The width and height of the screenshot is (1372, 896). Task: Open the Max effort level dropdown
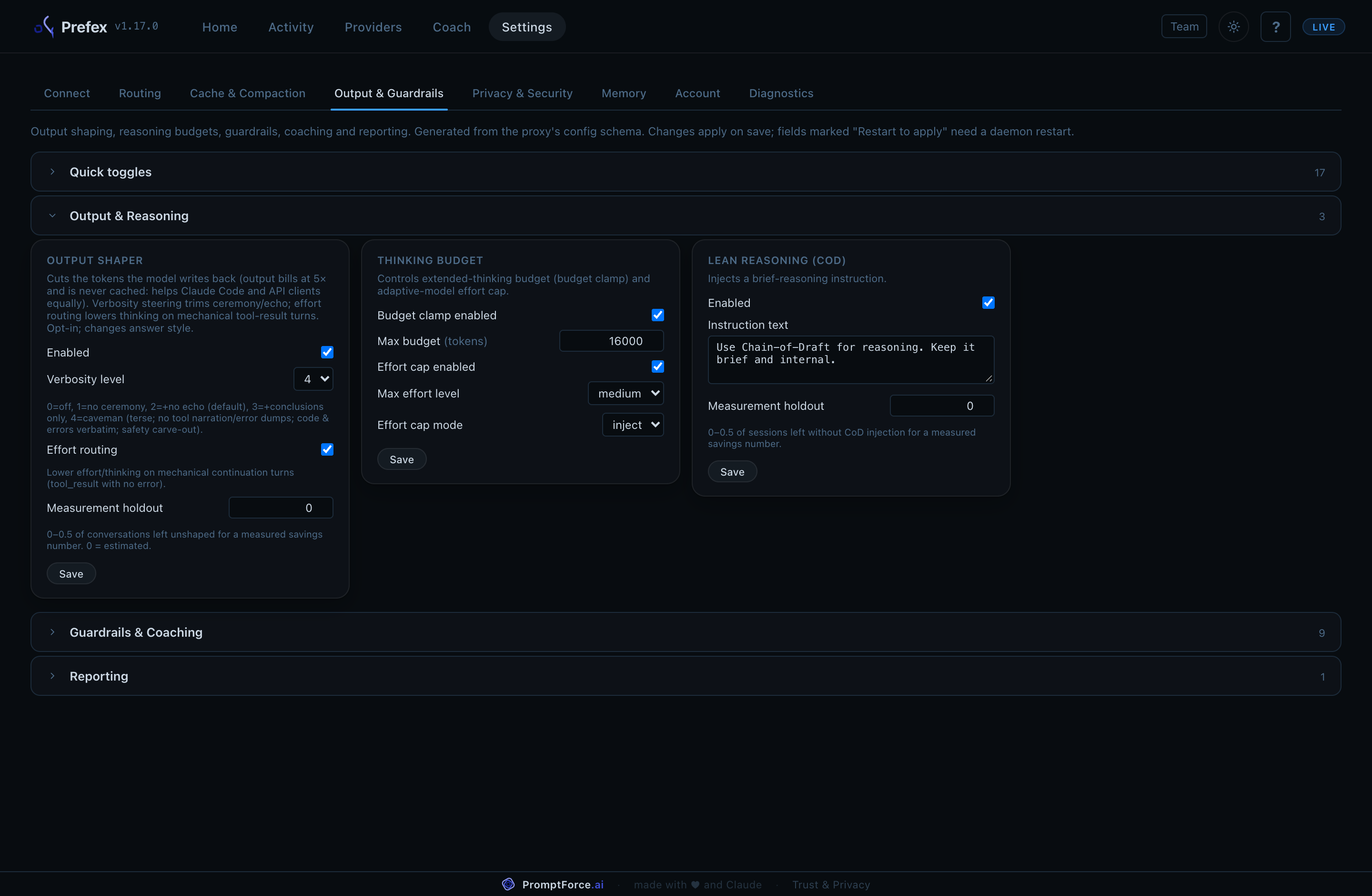[x=626, y=393]
